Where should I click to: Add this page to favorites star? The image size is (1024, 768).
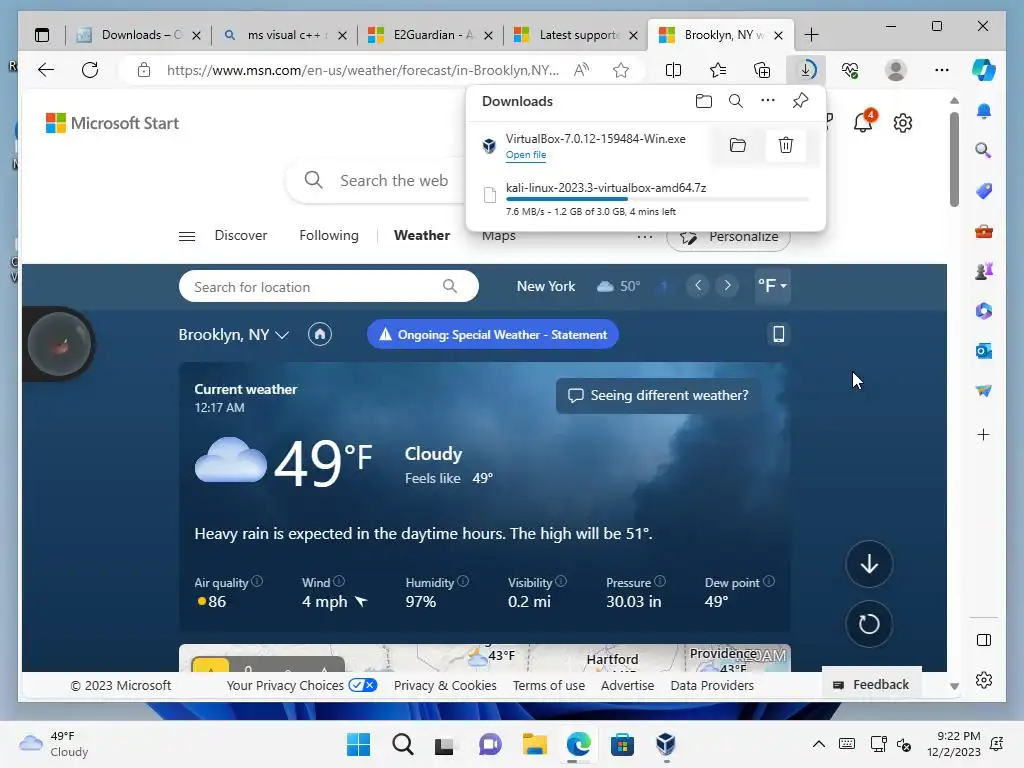(621, 70)
